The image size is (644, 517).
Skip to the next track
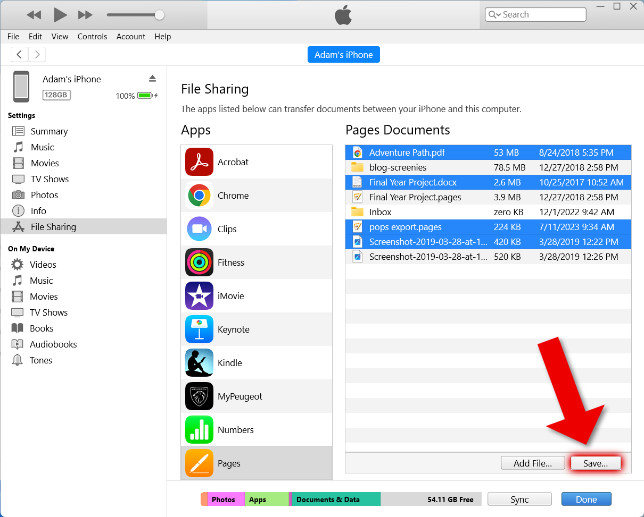(x=85, y=15)
